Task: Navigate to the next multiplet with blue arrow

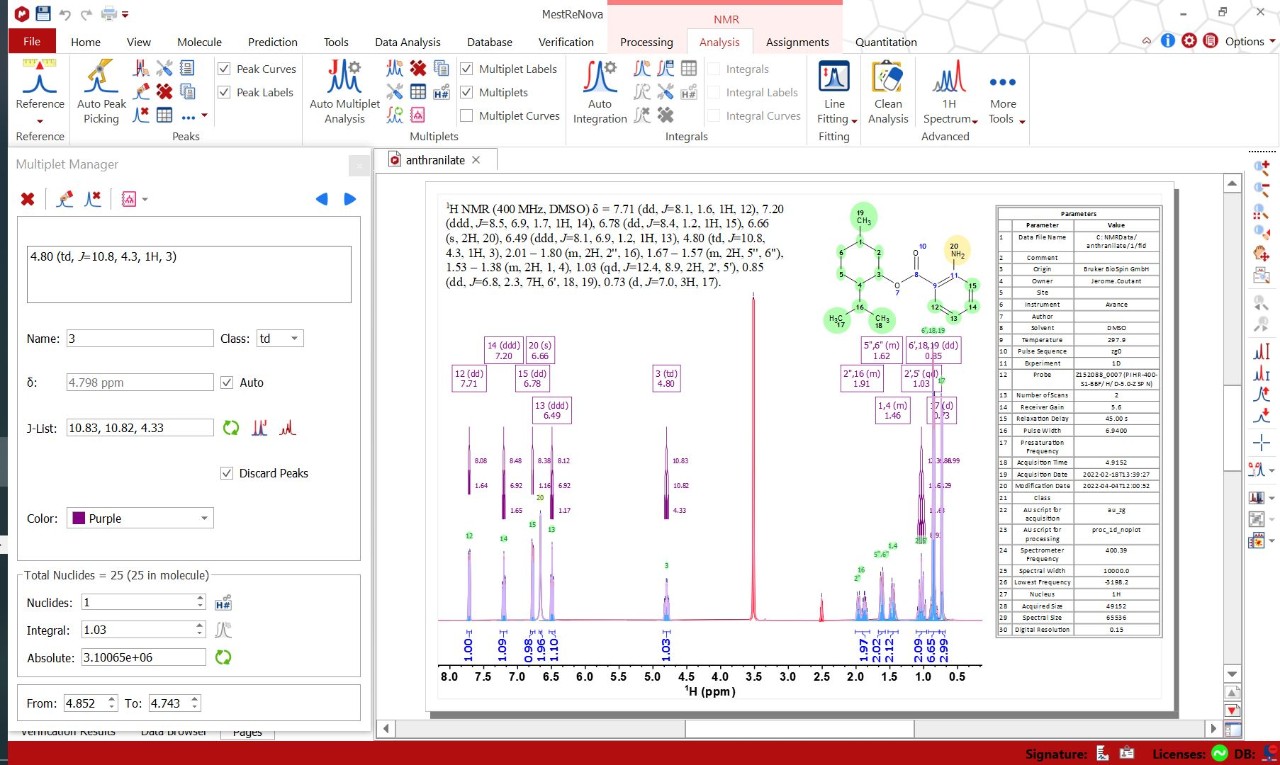Action: pos(349,199)
